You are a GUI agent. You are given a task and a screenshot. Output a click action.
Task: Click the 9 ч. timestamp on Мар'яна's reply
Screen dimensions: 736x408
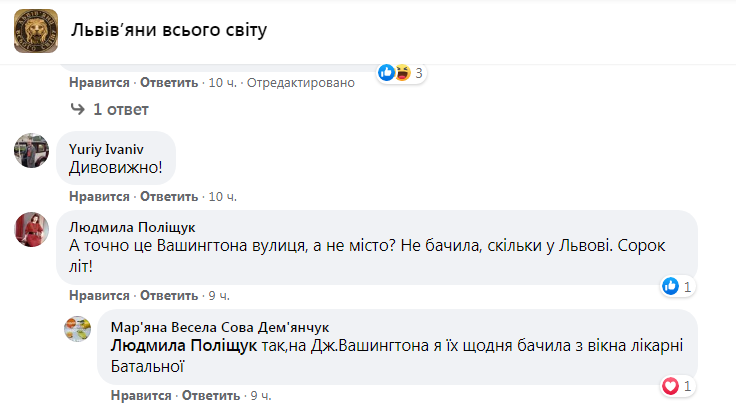pyautogui.click(x=260, y=396)
